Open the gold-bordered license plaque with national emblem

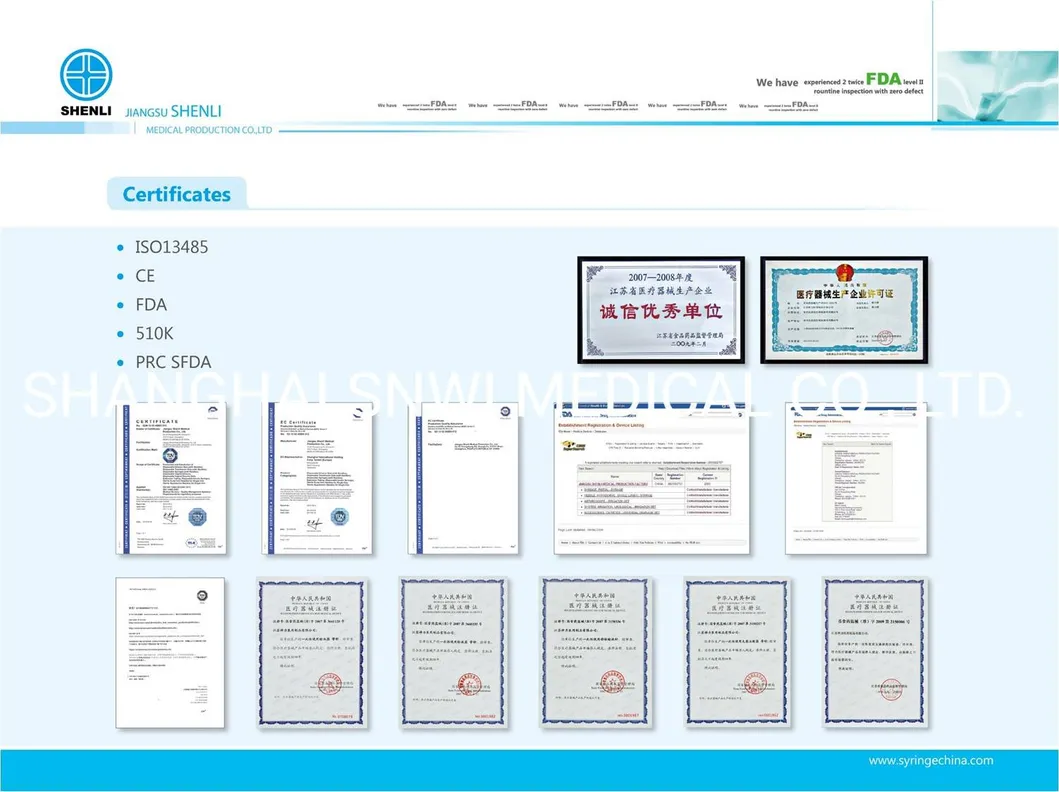[x=844, y=310]
